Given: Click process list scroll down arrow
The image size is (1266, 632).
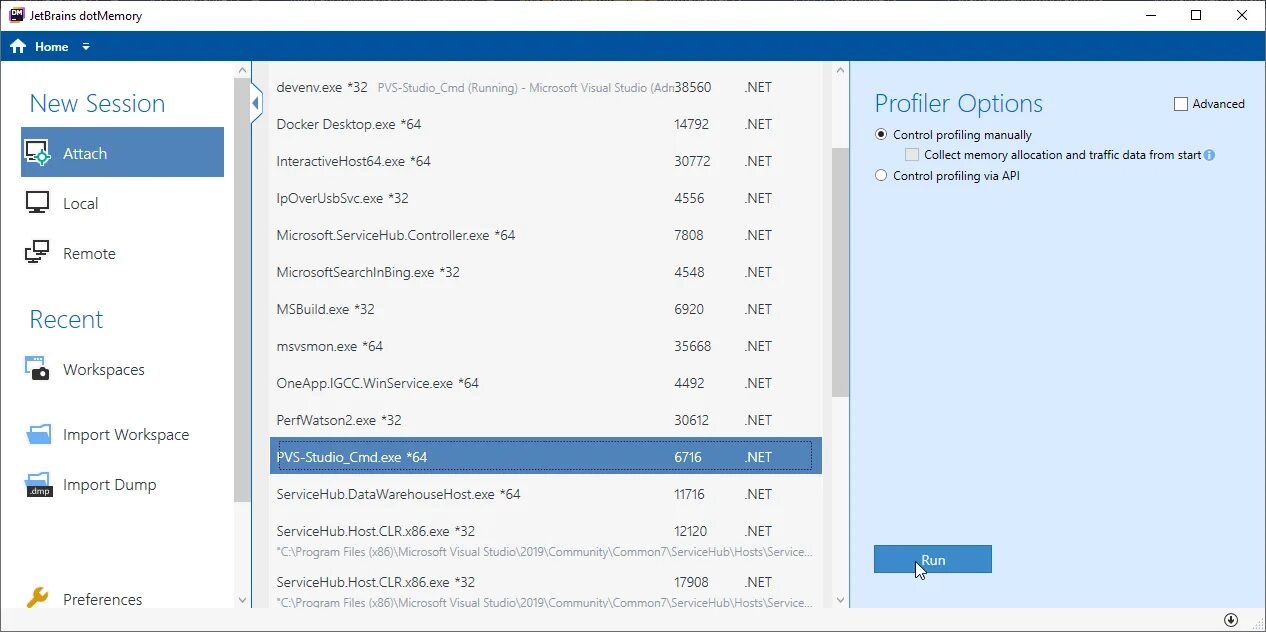Looking at the screenshot, I should coord(840,600).
